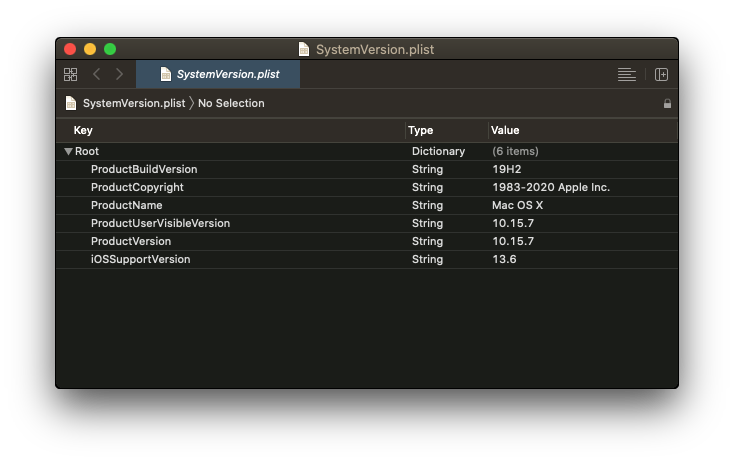Click the Key column header
This screenshot has width=734, height=462.
(x=84, y=130)
